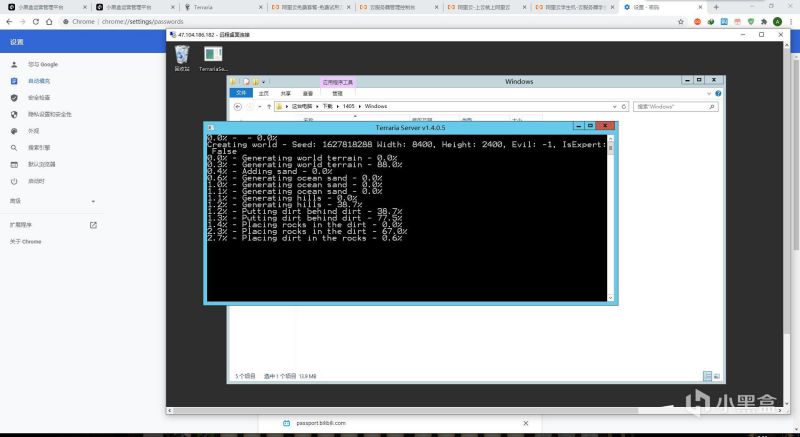This screenshot has width=800, height=437.
Task: Select the Recycle Bin on remote desktop
Action: click(182, 58)
